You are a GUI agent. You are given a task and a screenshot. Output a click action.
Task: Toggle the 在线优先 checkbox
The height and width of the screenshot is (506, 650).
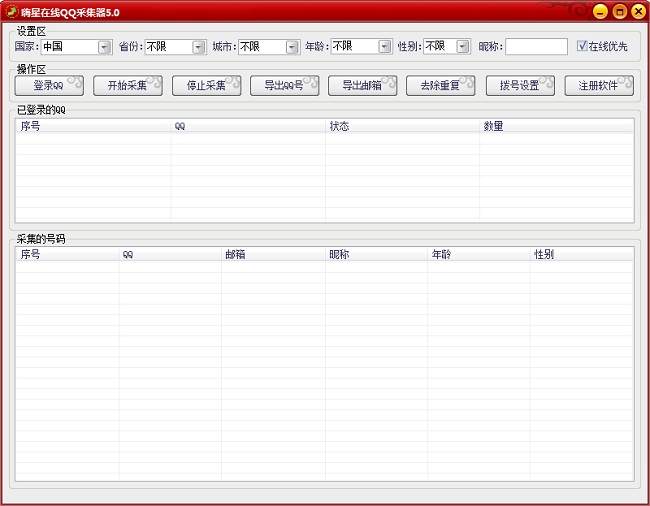point(583,46)
